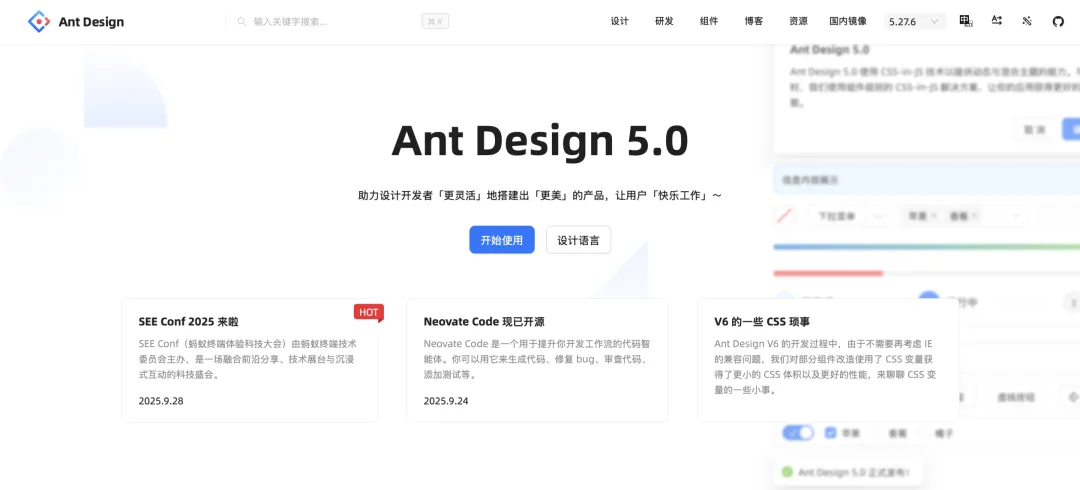The height and width of the screenshot is (490, 1080).
Task: Click the search magnifier icon
Action: (x=242, y=21)
